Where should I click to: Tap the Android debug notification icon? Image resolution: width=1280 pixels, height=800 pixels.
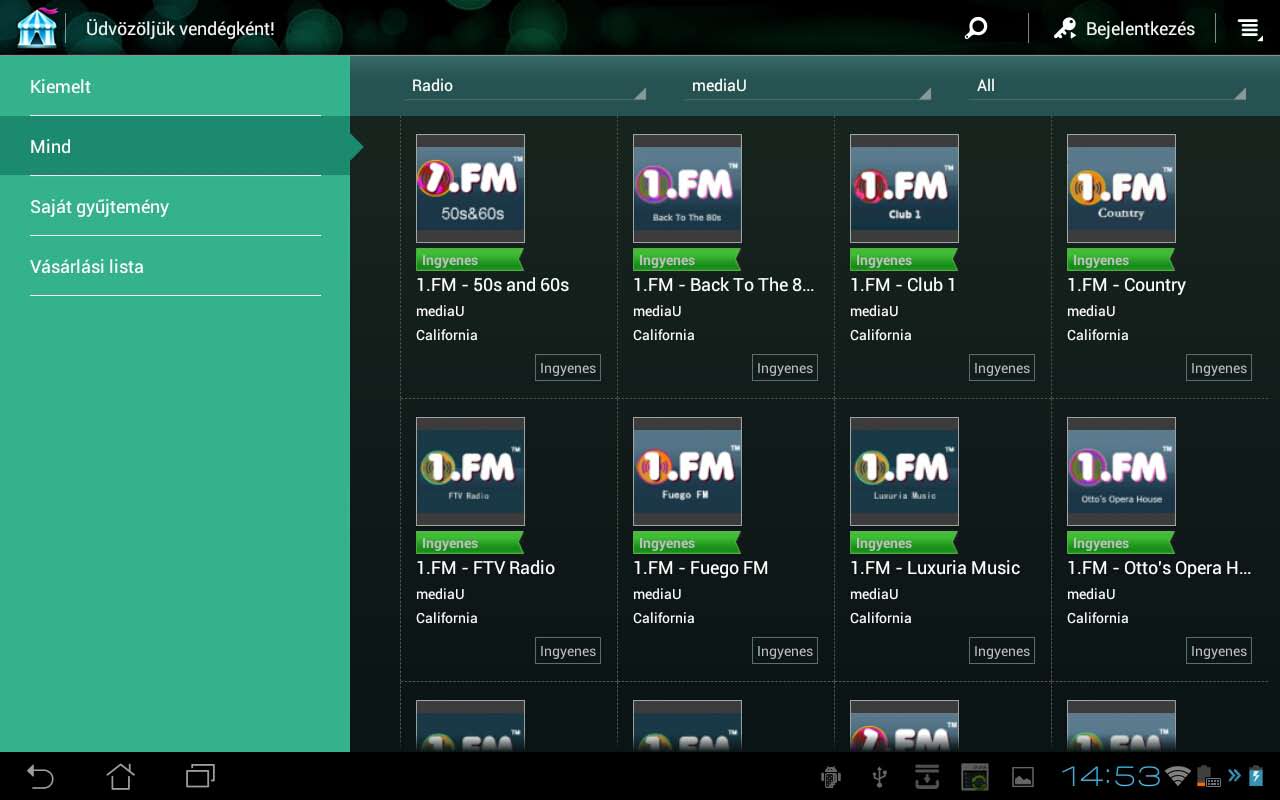pyautogui.click(x=830, y=777)
